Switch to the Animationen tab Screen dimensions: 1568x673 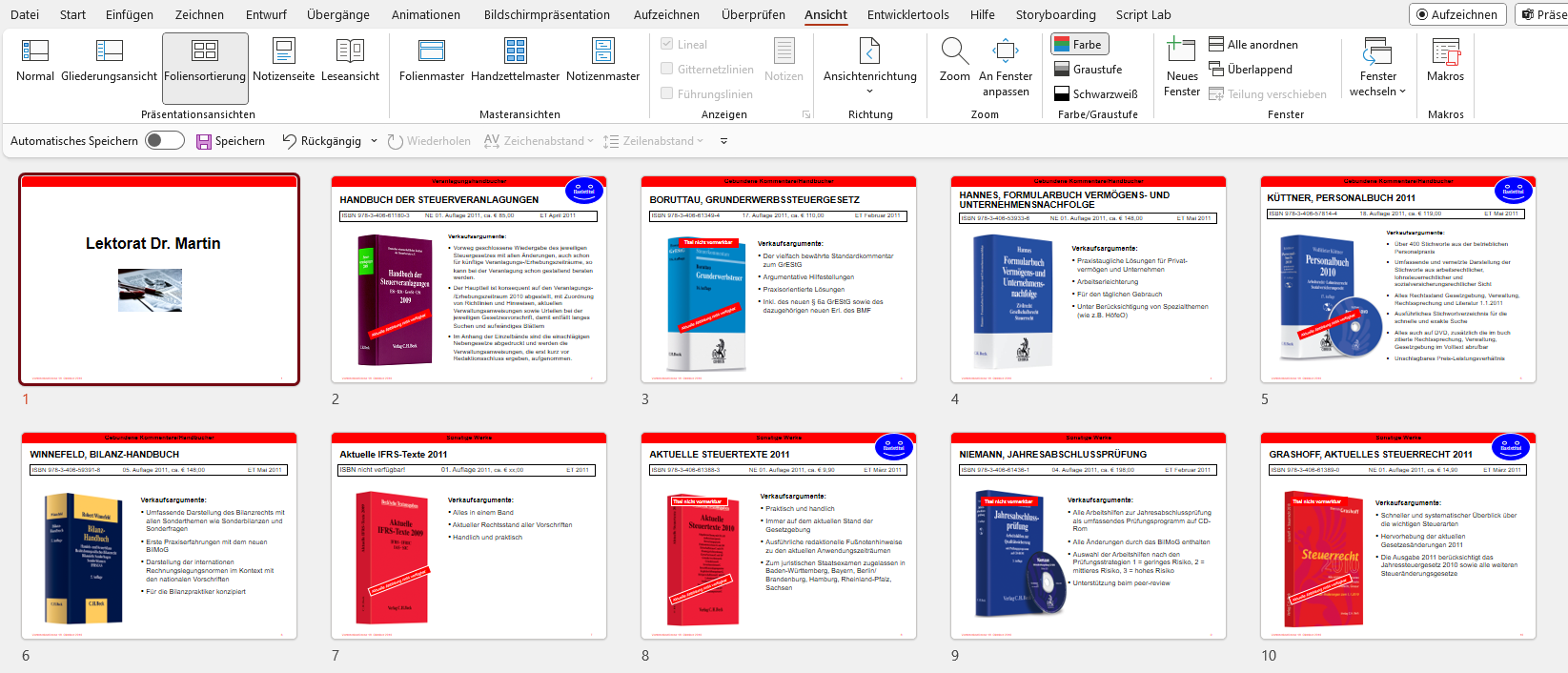tap(425, 14)
